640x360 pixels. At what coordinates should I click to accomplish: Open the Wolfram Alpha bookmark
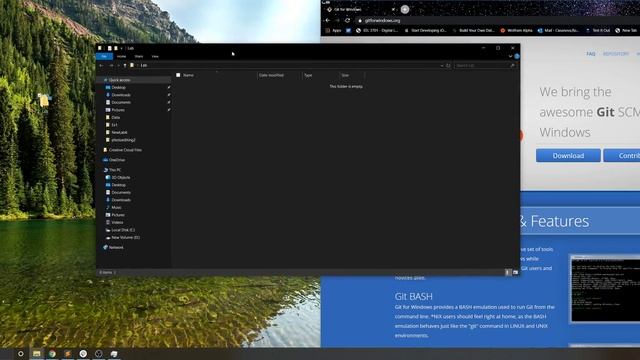(516, 31)
